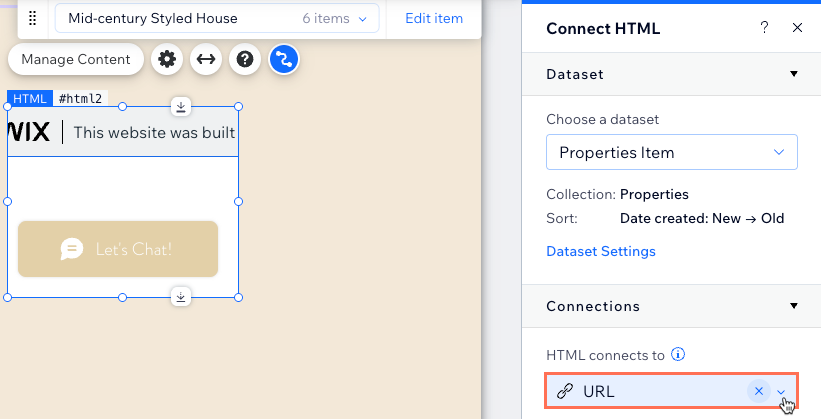The image size is (821, 419).
Task: Click the bottom download handle on HTML element
Action: click(181, 297)
